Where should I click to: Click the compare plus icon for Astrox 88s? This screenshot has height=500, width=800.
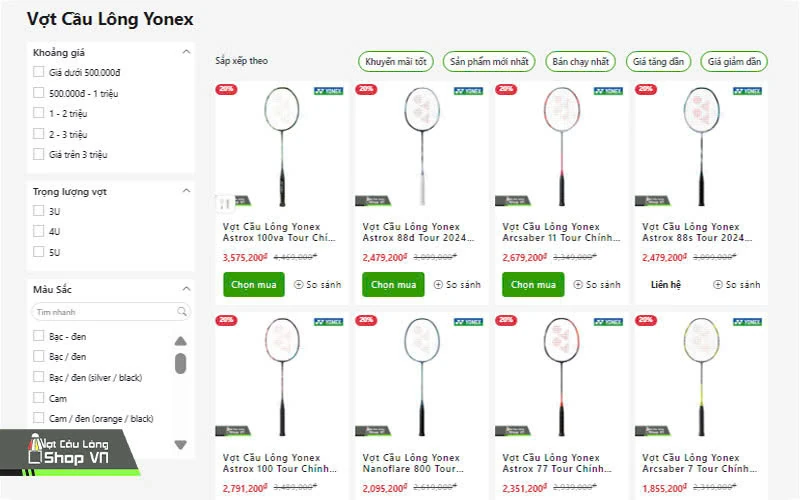[718, 285]
